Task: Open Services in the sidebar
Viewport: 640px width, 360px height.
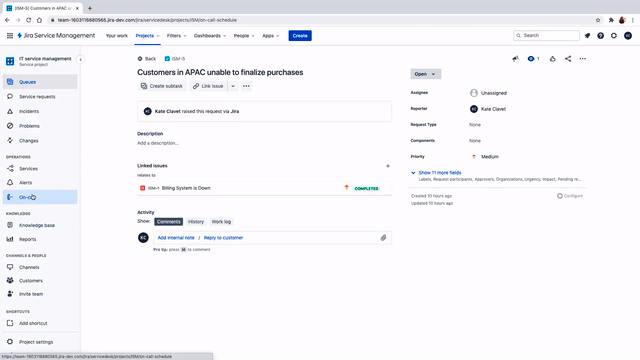Action: coord(40,169)
